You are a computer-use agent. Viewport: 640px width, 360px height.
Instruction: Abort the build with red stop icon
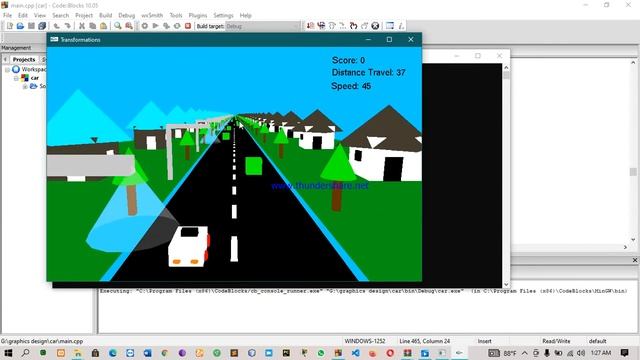point(188,26)
